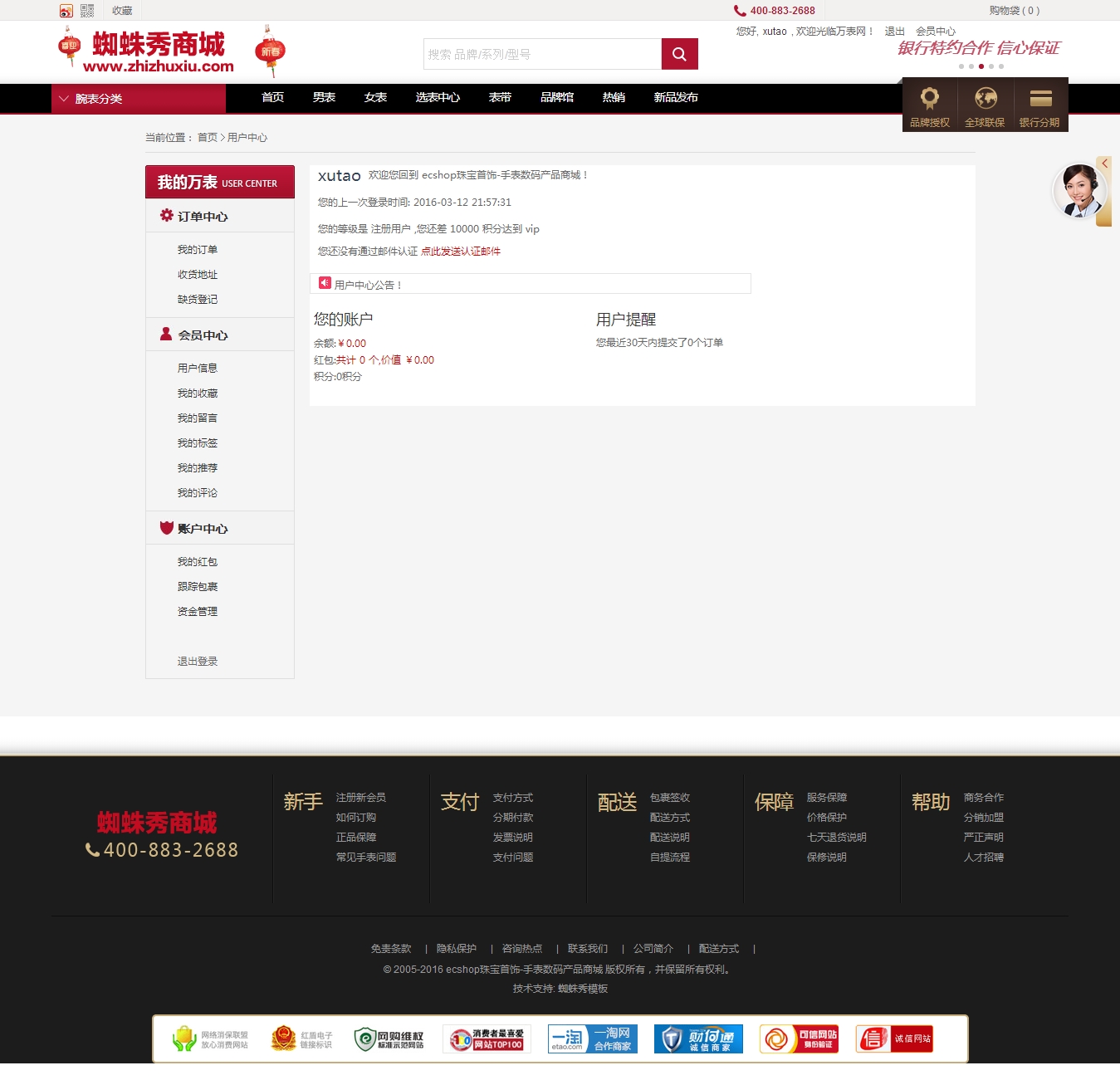Click the search input field
This screenshot has width=1120, height=1080.
(542, 54)
